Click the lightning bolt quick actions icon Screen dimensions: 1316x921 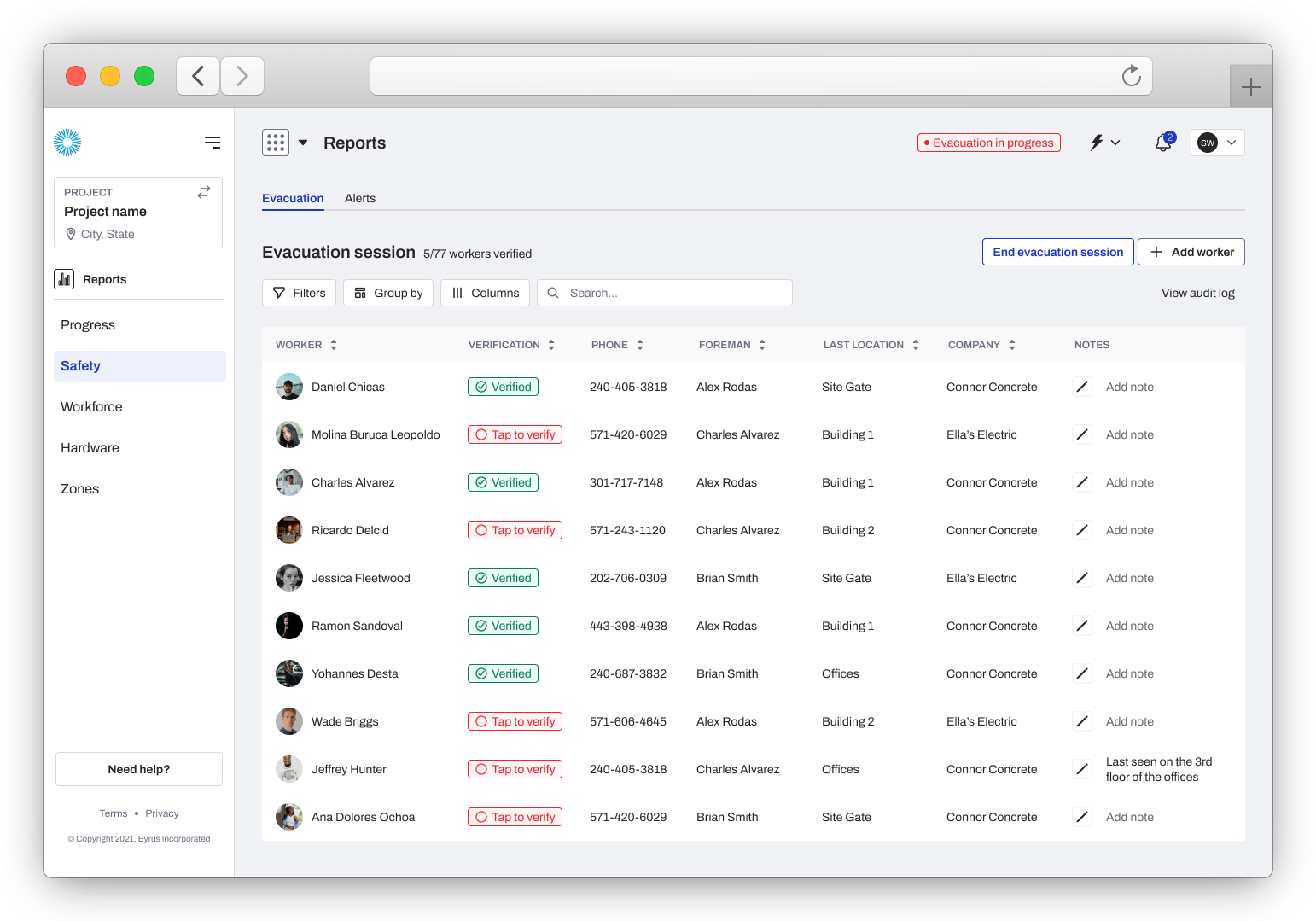(x=1097, y=143)
